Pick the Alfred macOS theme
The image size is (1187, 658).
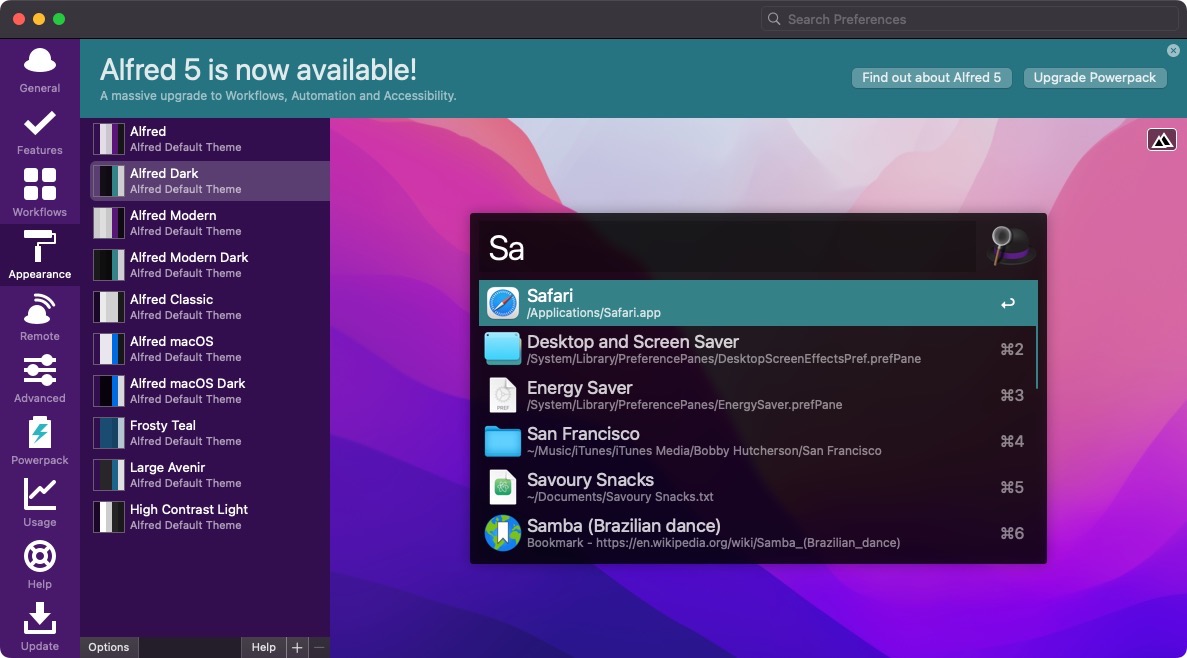click(210, 349)
